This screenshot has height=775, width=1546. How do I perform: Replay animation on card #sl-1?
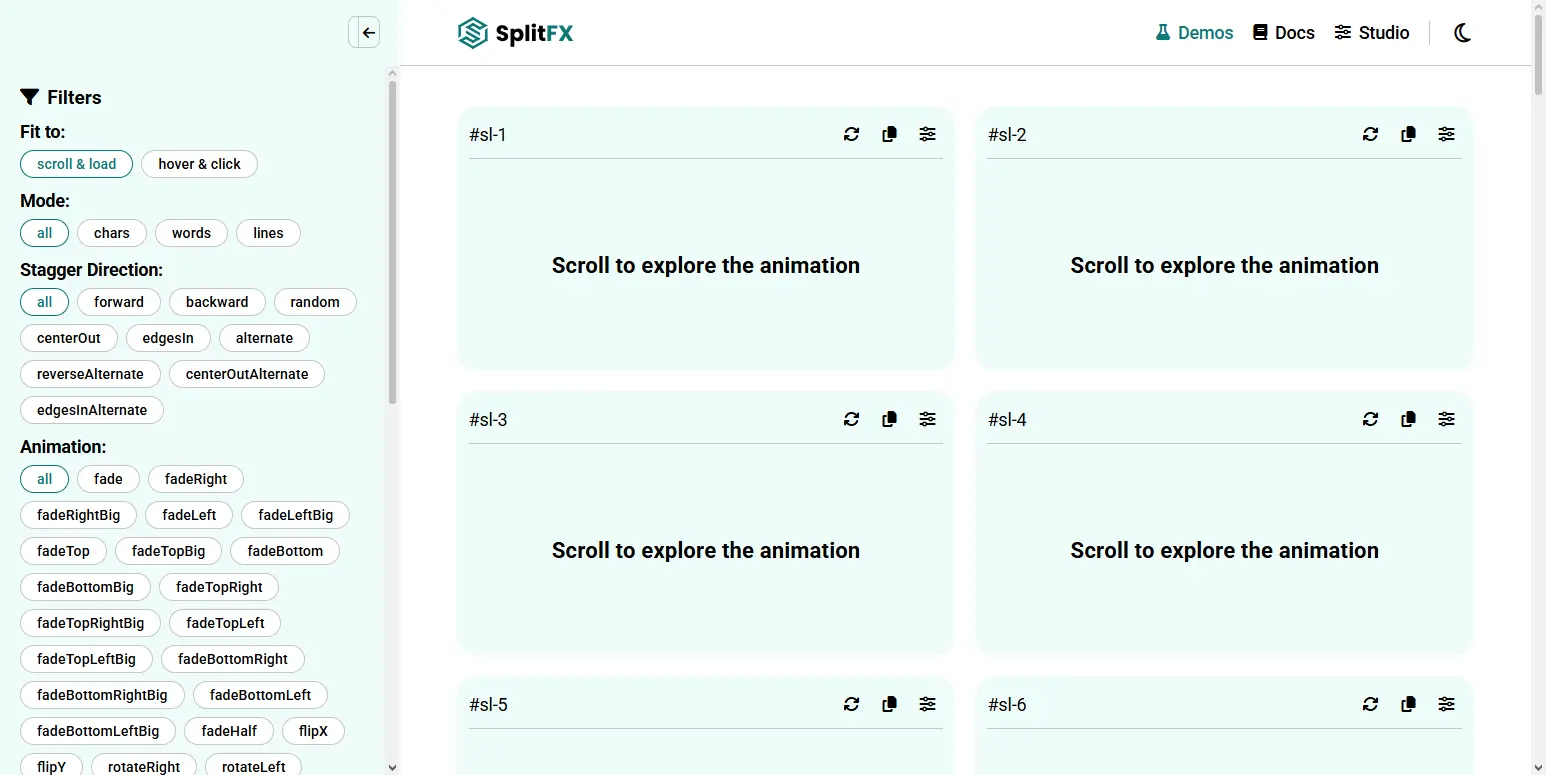coord(851,134)
